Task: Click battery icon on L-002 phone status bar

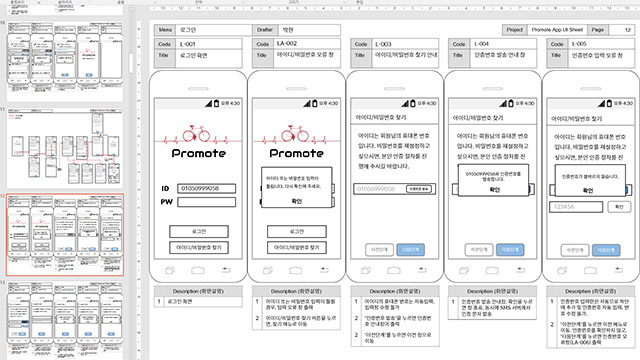Action: click(x=315, y=103)
